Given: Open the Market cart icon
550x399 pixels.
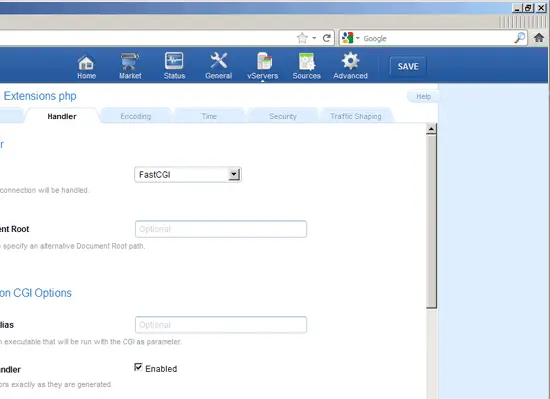Looking at the screenshot, I should click(130, 62).
